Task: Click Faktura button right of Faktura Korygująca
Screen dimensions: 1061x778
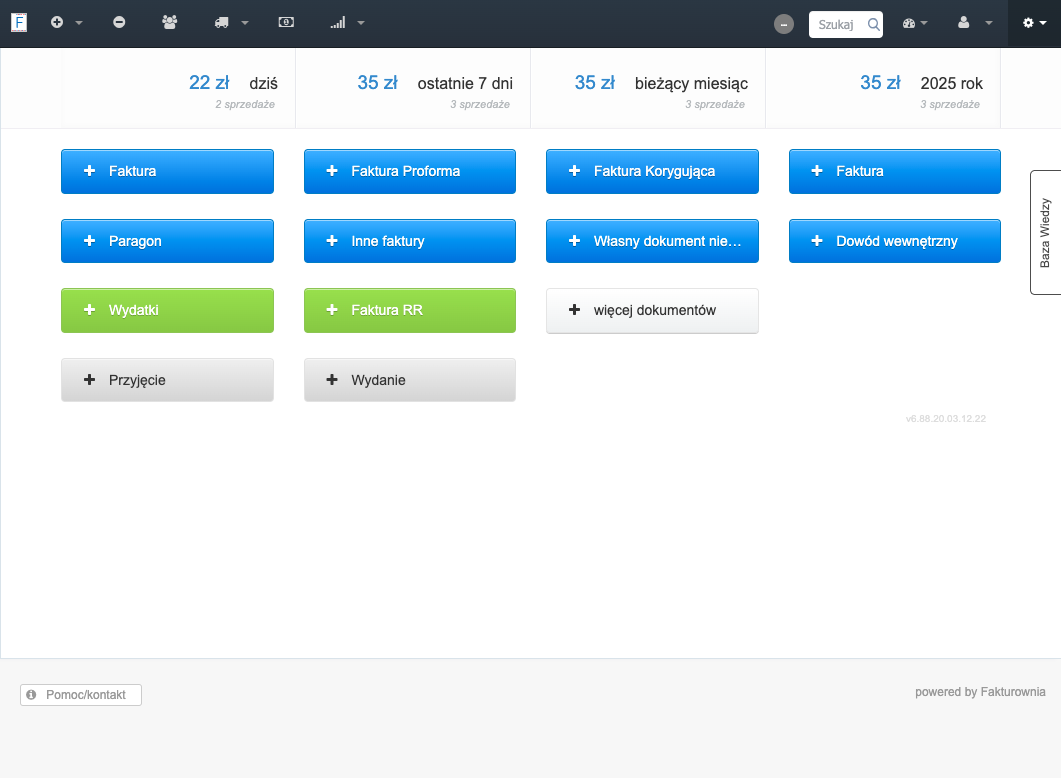Action: point(895,171)
